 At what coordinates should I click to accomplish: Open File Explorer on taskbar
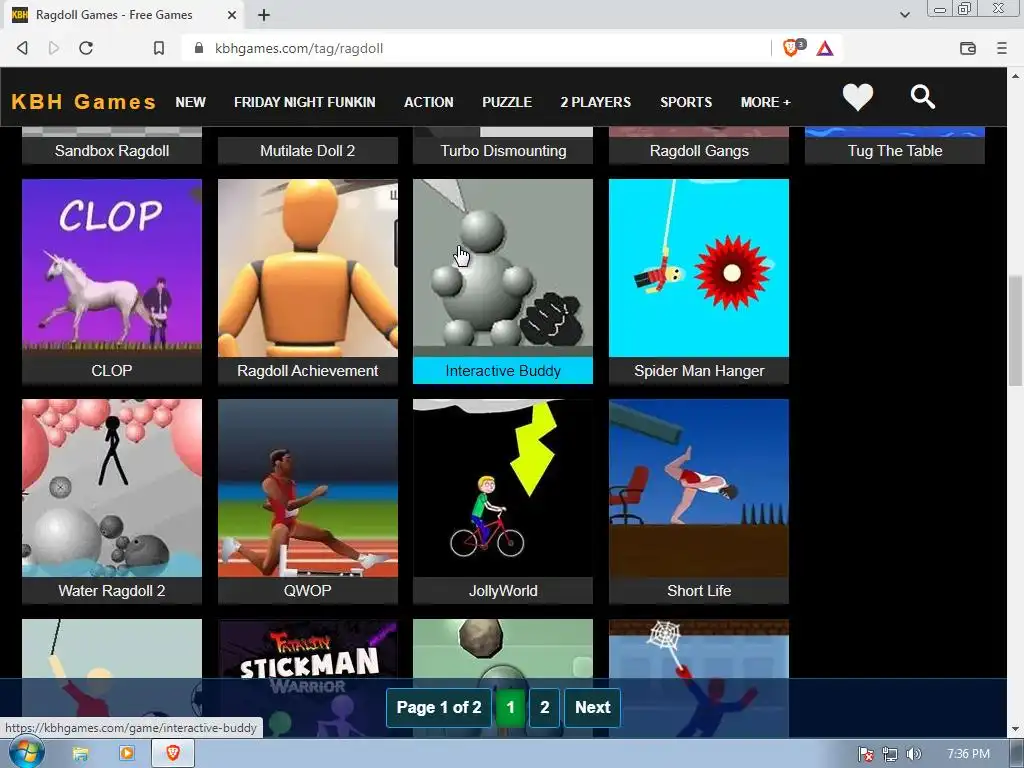(80, 754)
